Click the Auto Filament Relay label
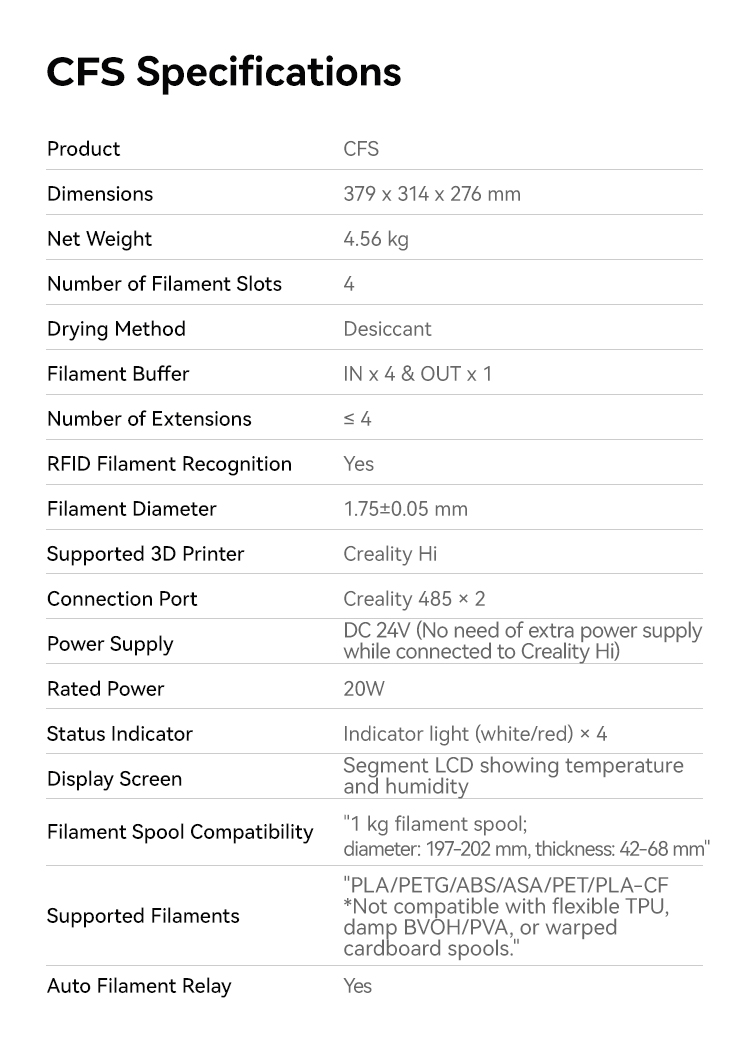Screen dimensions: 750x1064 (x=139, y=986)
